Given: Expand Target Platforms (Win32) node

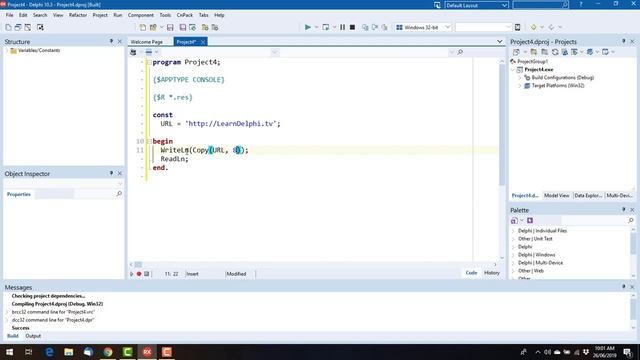Looking at the screenshot, I should [x=520, y=86].
